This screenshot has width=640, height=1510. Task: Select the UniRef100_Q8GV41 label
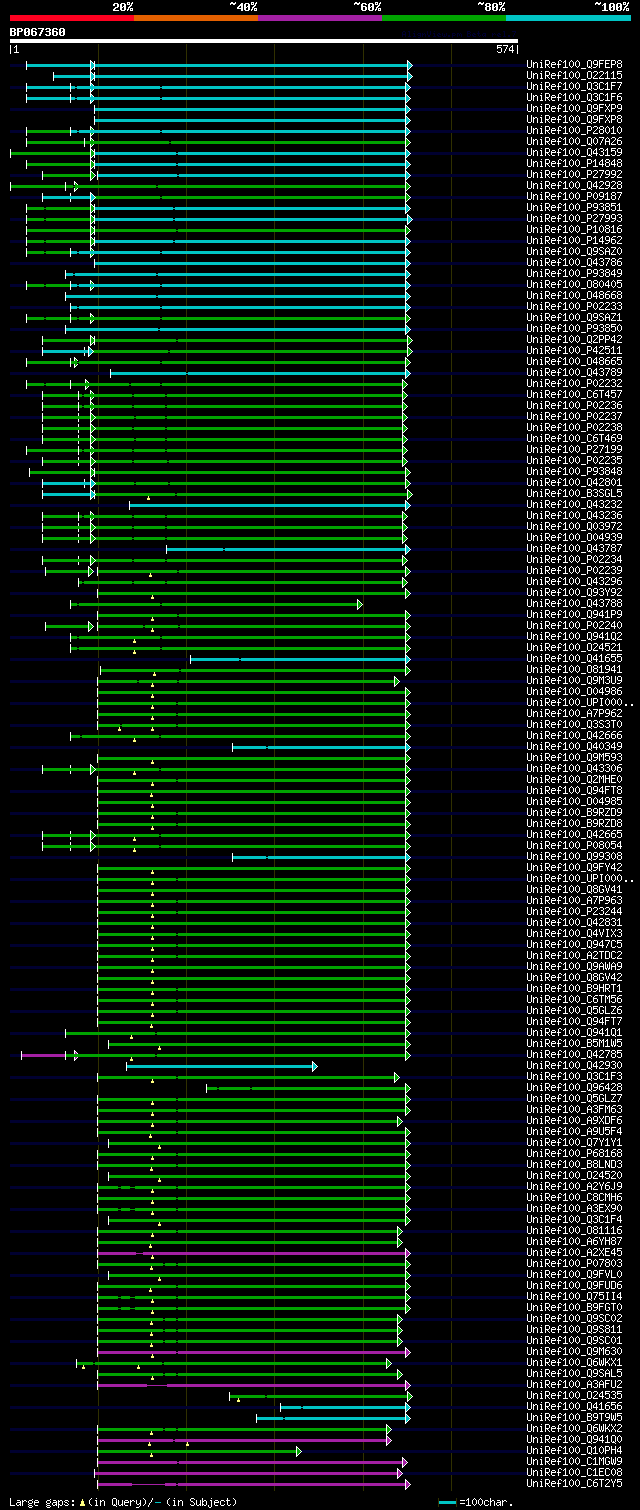click(573, 890)
